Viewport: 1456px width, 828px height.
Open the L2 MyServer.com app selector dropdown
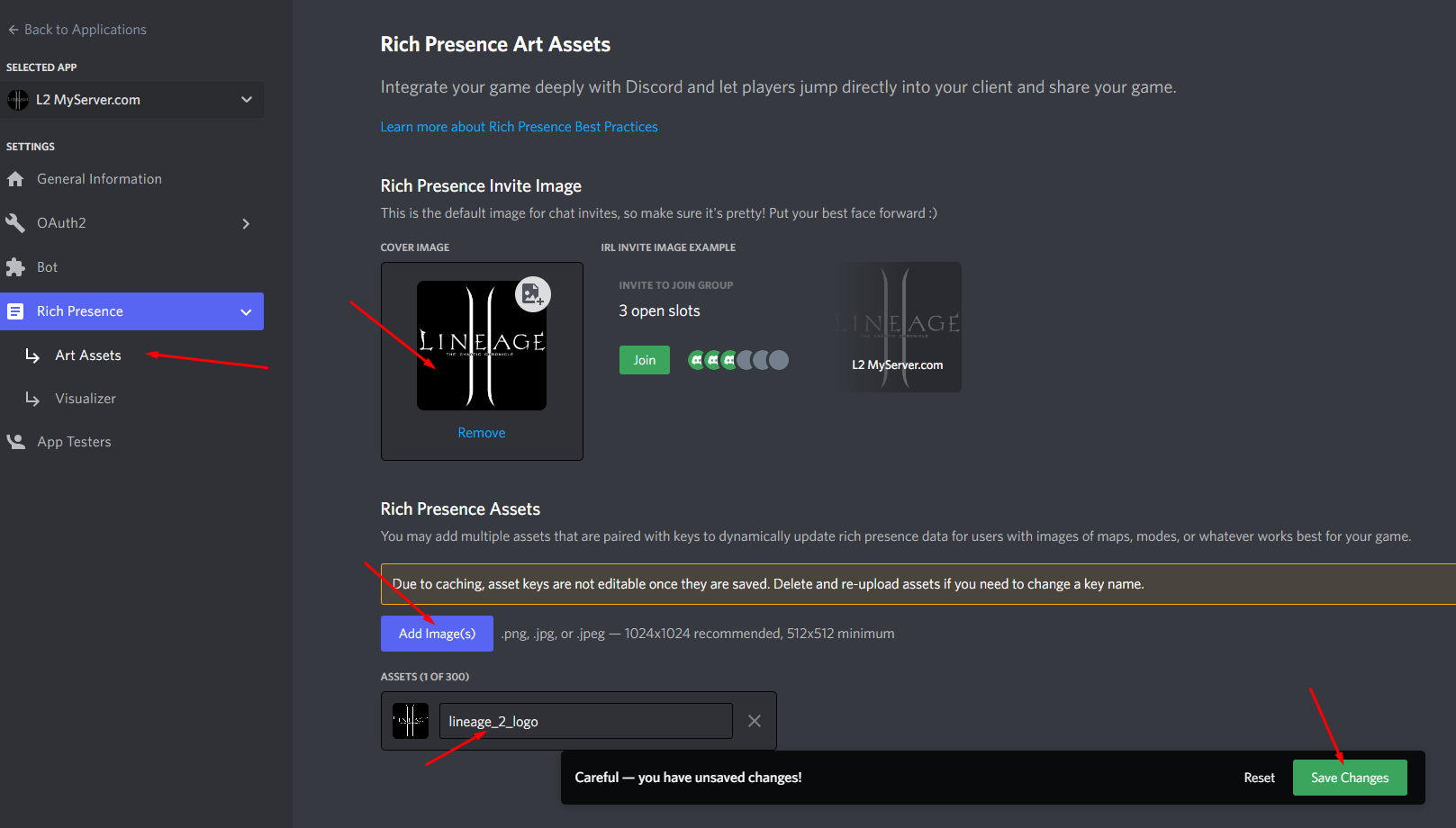[x=132, y=100]
